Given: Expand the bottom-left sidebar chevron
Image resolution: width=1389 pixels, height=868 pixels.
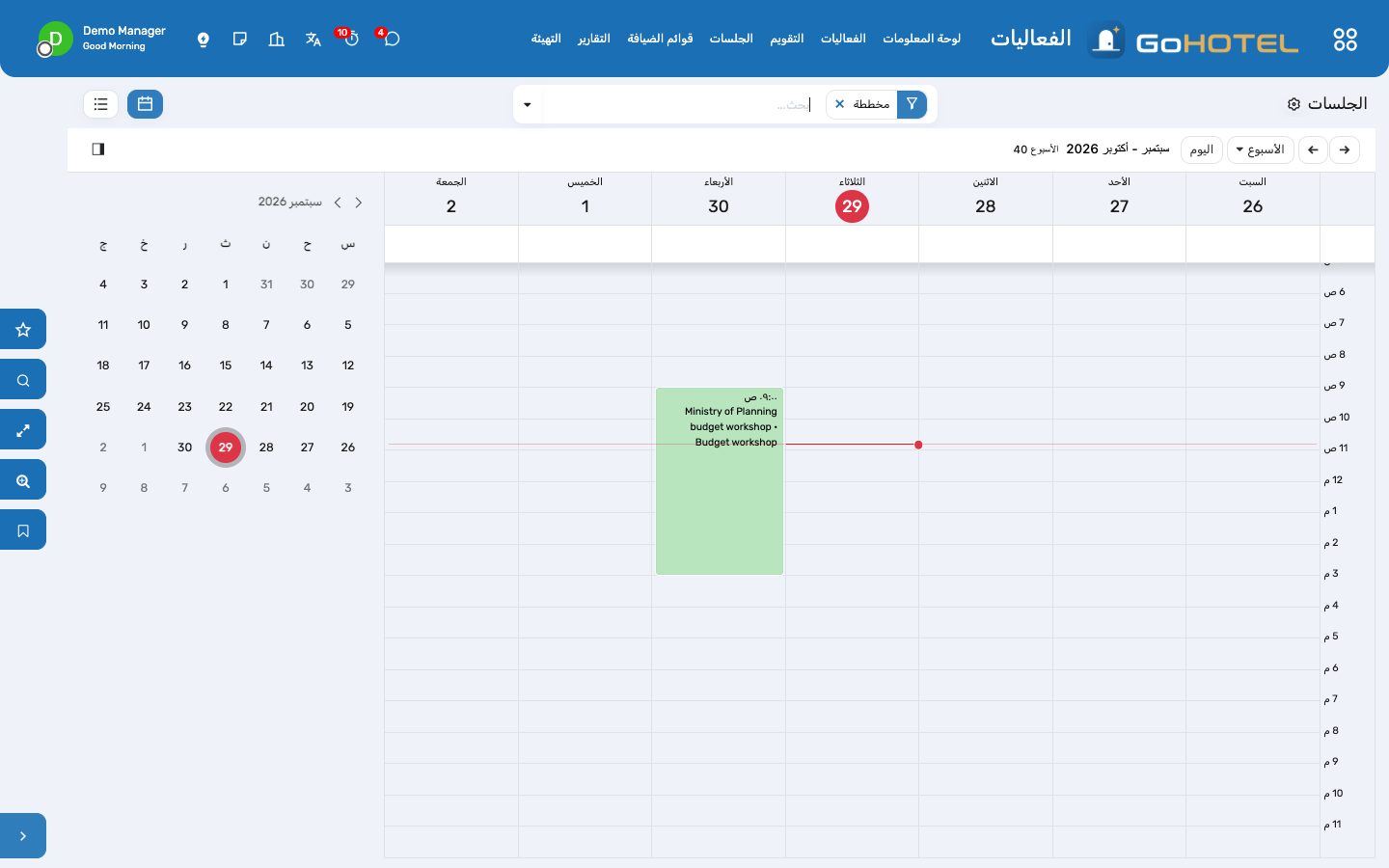Looking at the screenshot, I should pyautogui.click(x=23, y=836).
